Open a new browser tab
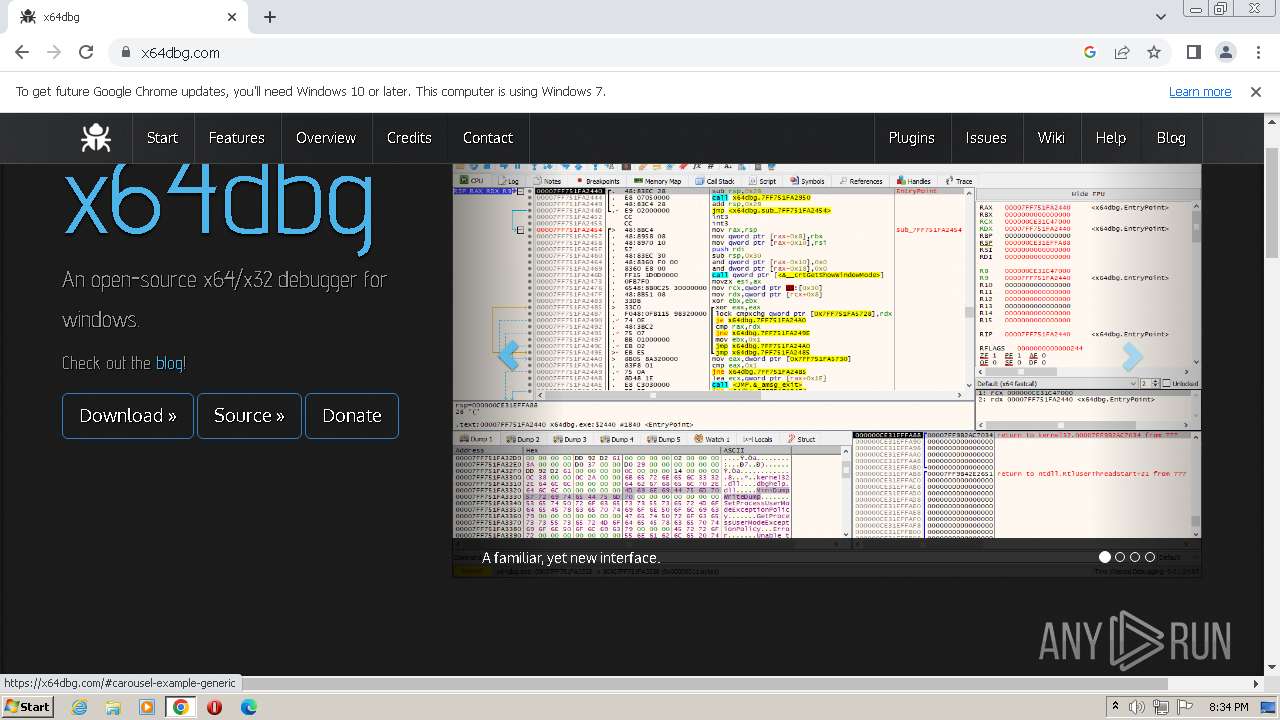Image resolution: width=1280 pixels, height=720 pixels. click(270, 17)
